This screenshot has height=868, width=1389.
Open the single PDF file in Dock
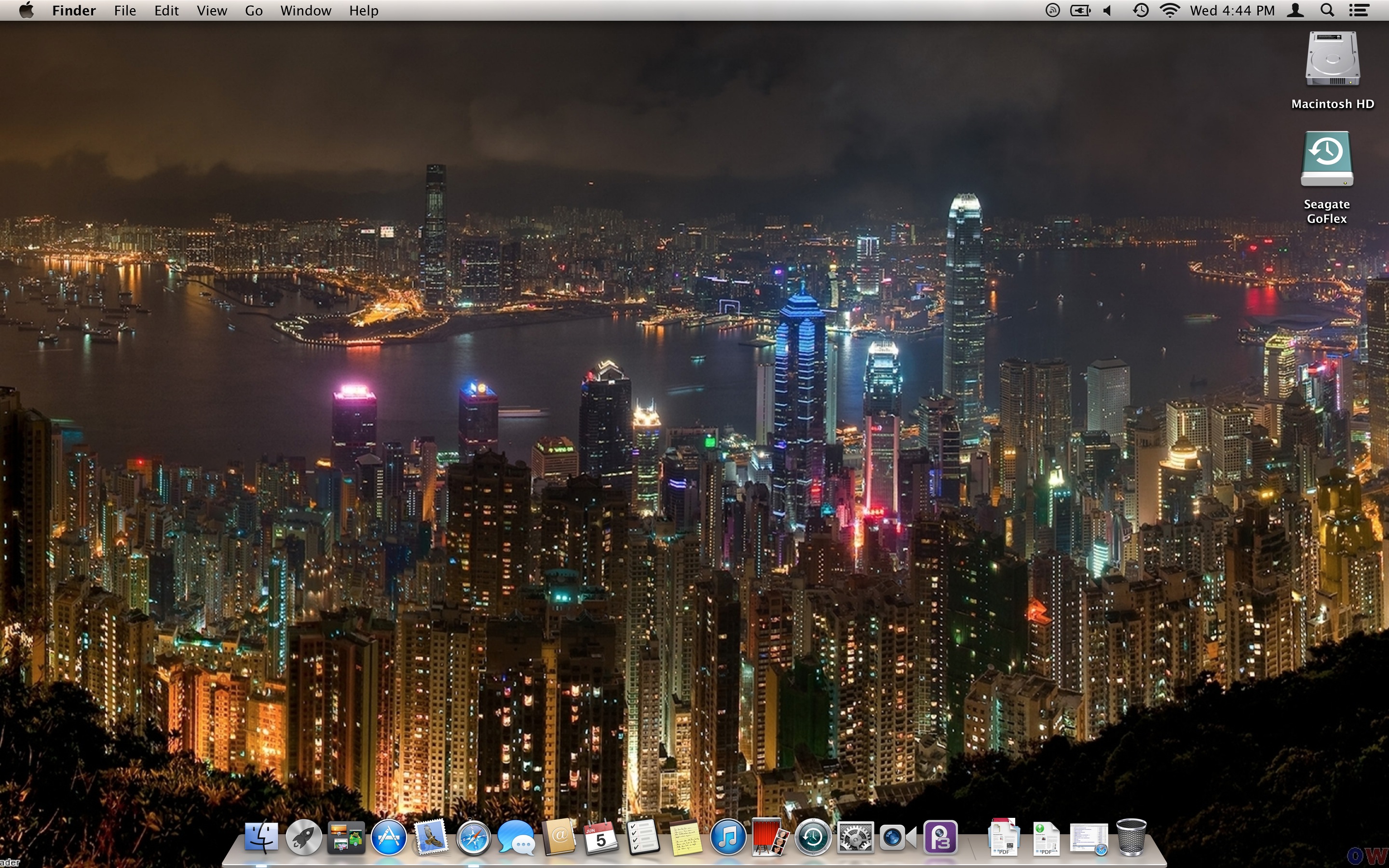pyautogui.click(x=1047, y=838)
